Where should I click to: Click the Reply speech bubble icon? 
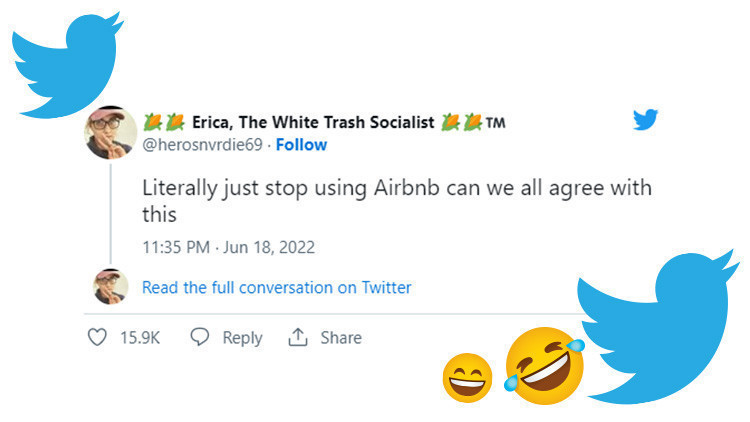tap(199, 338)
